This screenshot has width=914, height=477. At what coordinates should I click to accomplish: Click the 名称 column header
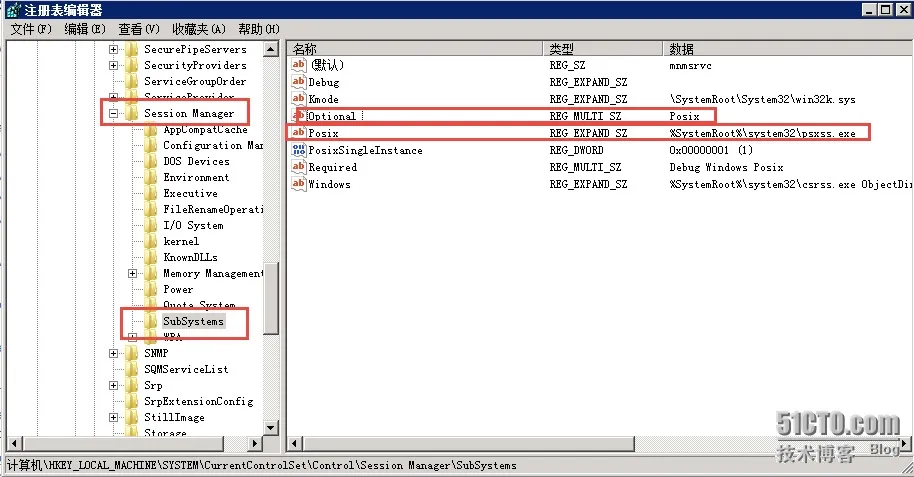[414, 49]
